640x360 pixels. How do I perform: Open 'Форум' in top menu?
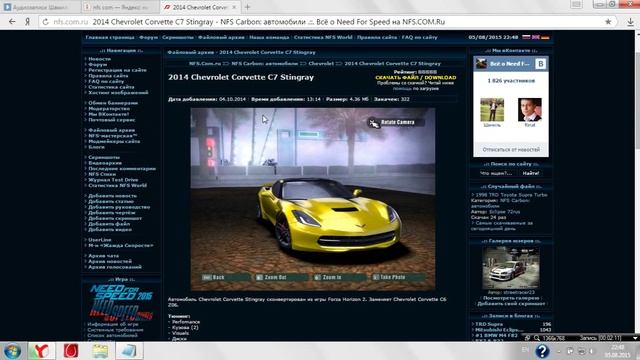[148, 37]
